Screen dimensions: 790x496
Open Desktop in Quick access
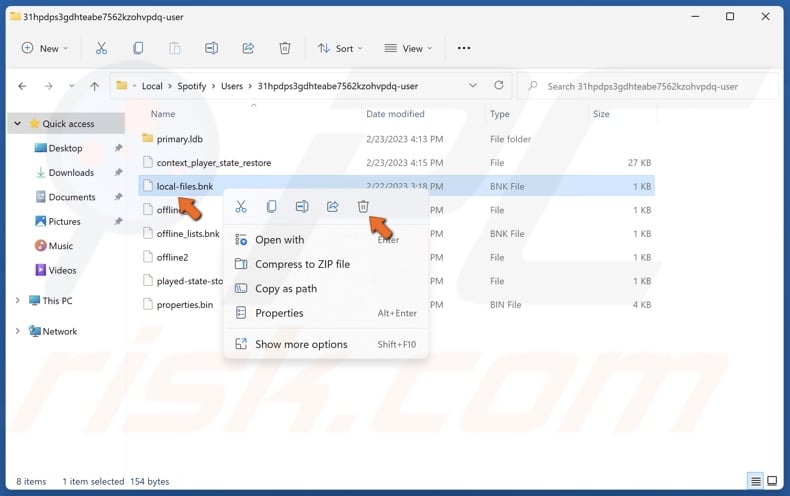pyautogui.click(x=65, y=148)
